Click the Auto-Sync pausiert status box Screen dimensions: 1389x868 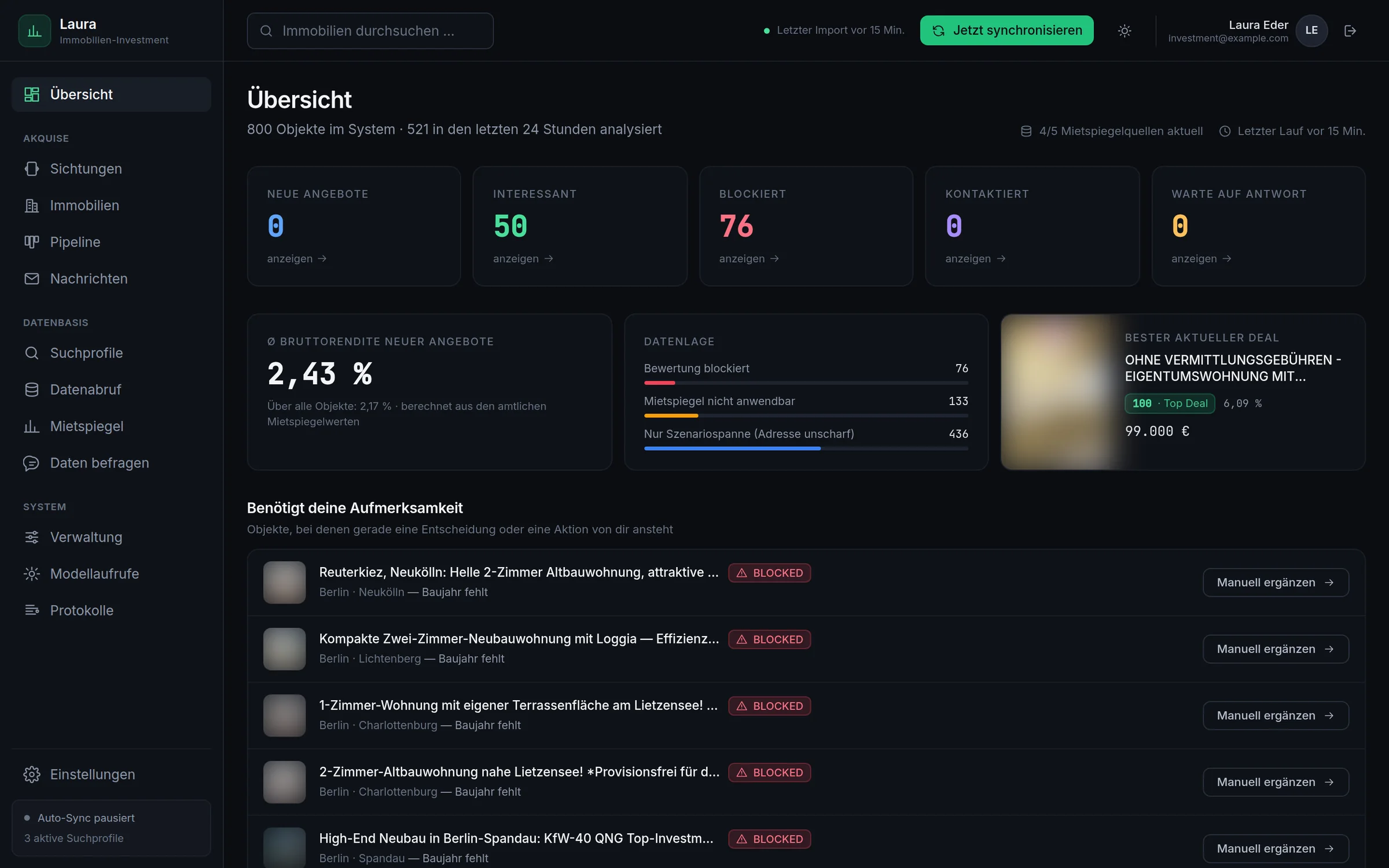click(x=111, y=827)
